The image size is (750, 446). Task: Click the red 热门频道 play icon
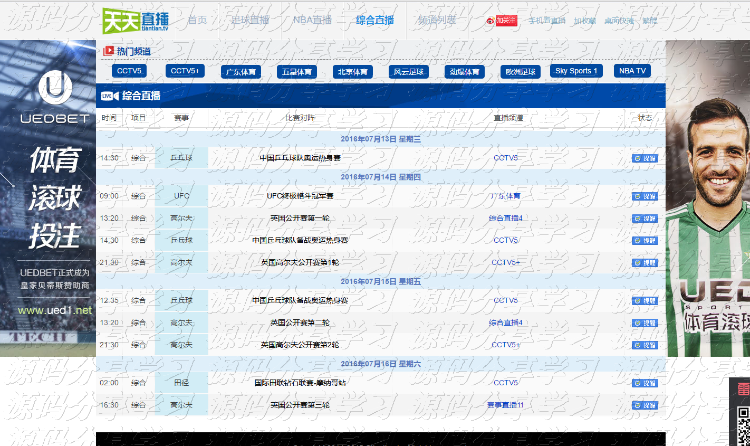click(108, 51)
